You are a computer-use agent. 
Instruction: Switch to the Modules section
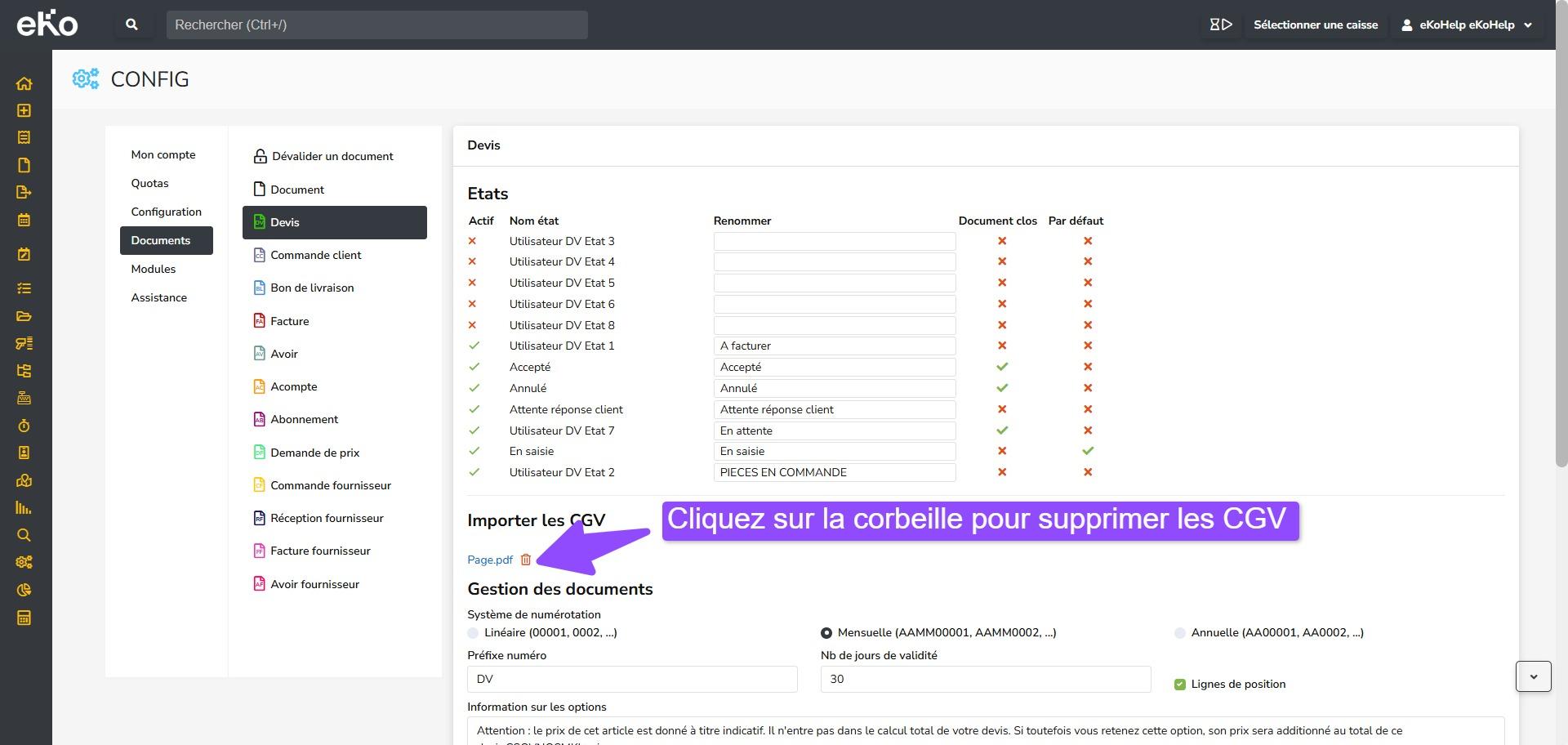coord(154,269)
